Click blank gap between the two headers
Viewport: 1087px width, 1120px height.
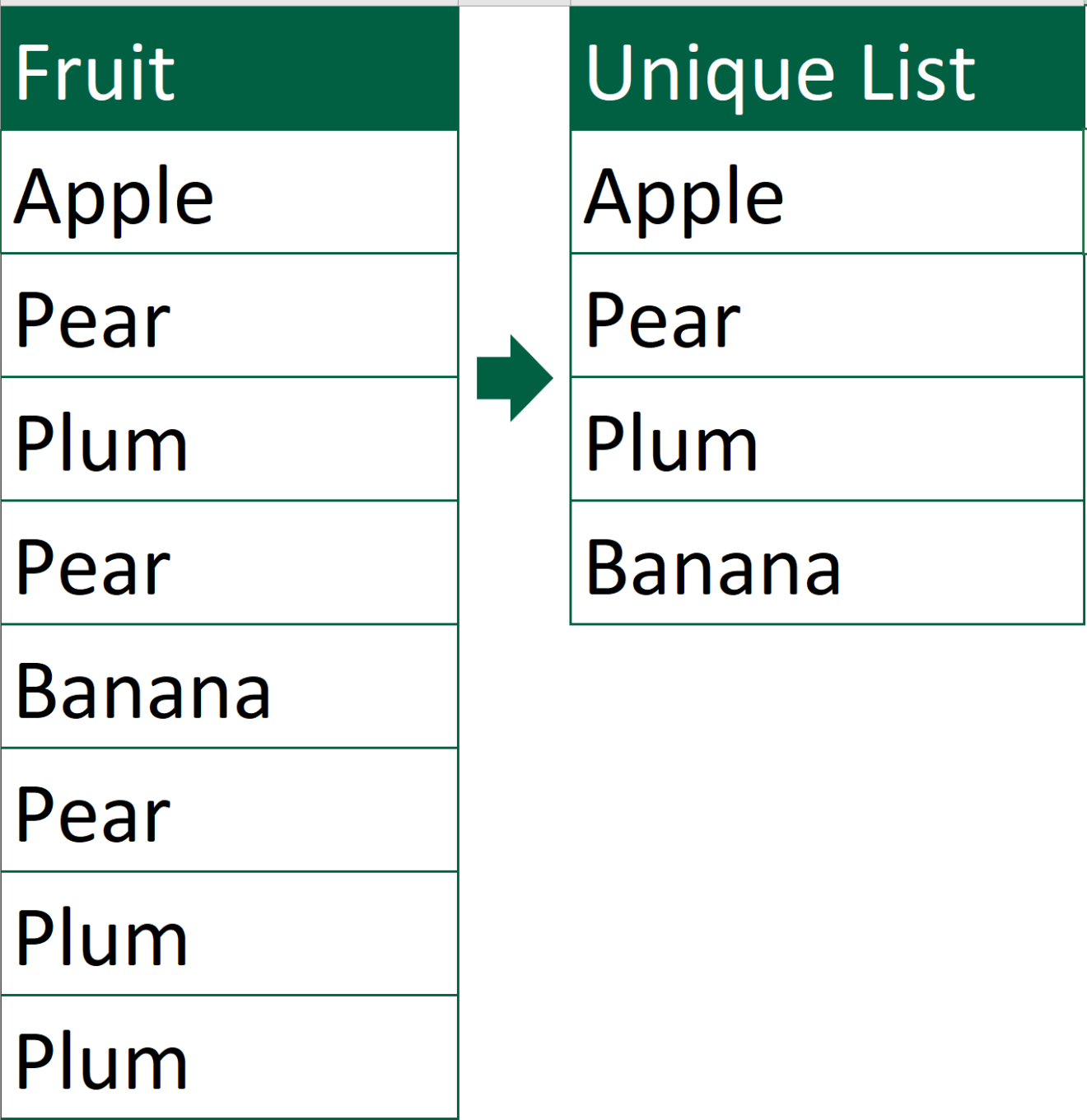(514, 72)
